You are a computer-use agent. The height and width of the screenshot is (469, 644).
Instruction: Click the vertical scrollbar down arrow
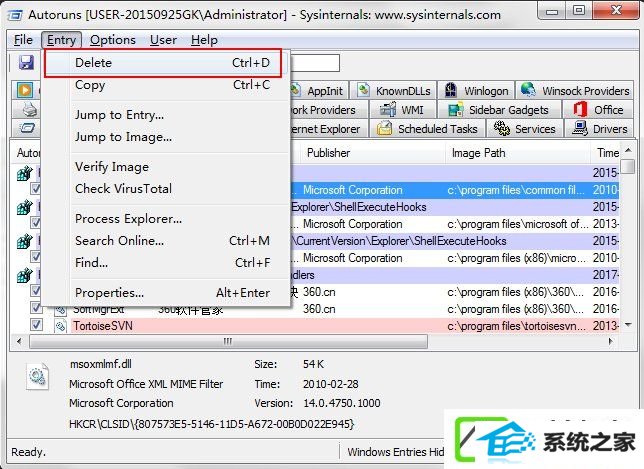pos(628,325)
